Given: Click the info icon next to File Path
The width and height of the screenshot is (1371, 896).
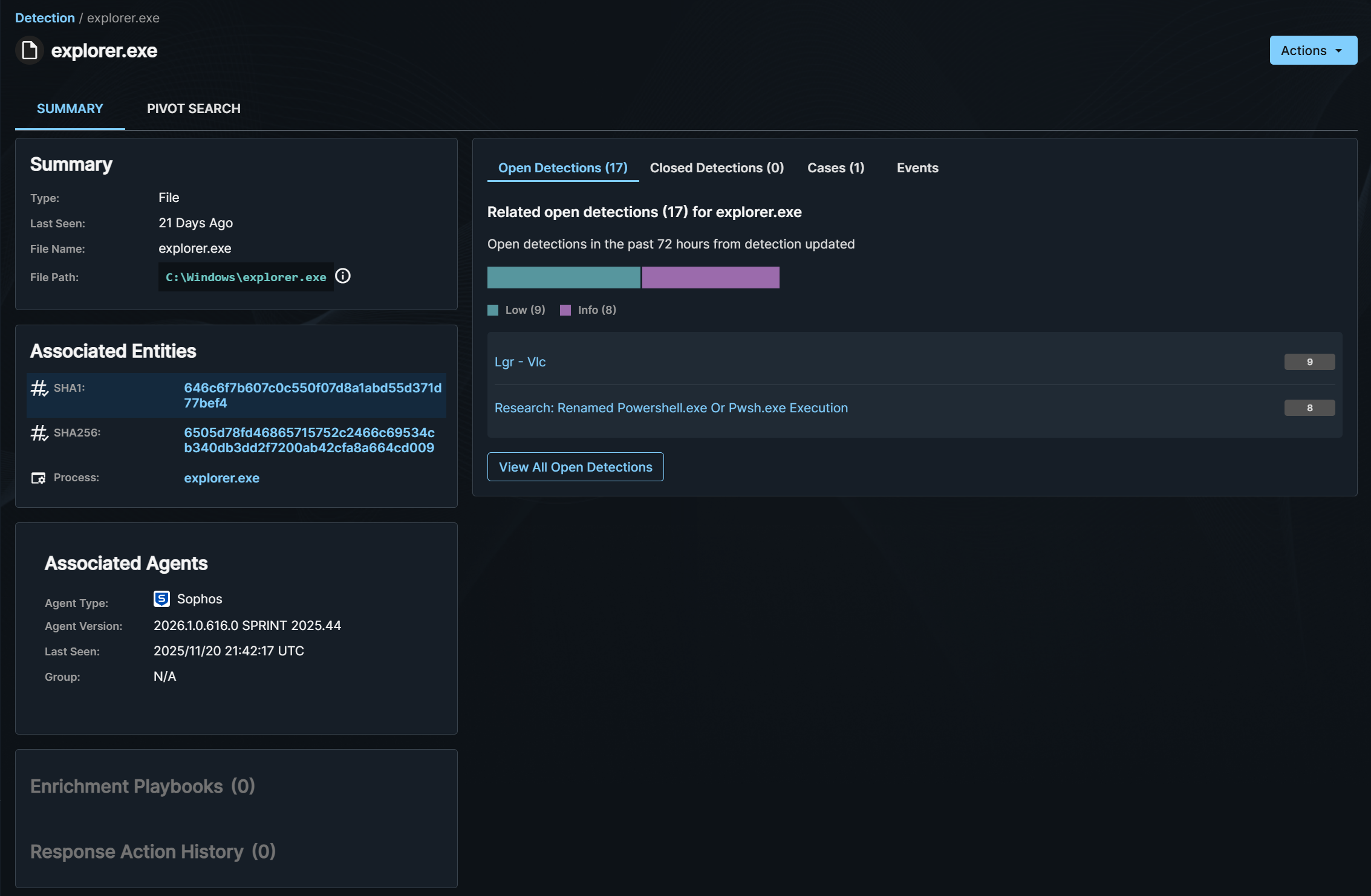Looking at the screenshot, I should click(343, 276).
